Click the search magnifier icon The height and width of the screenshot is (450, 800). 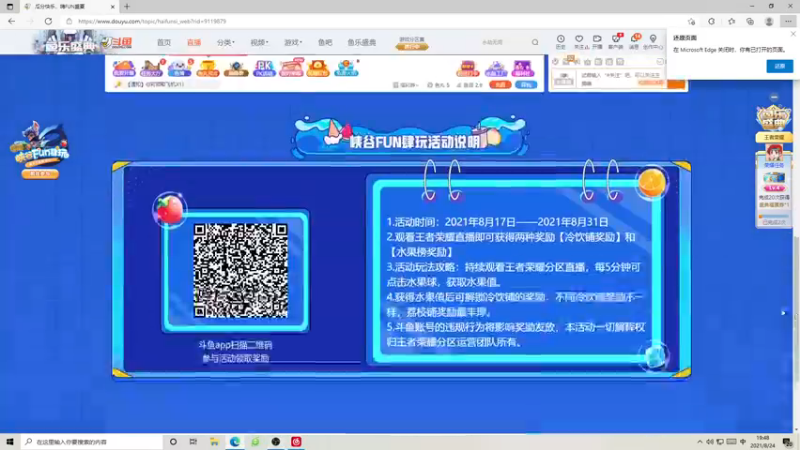point(535,42)
